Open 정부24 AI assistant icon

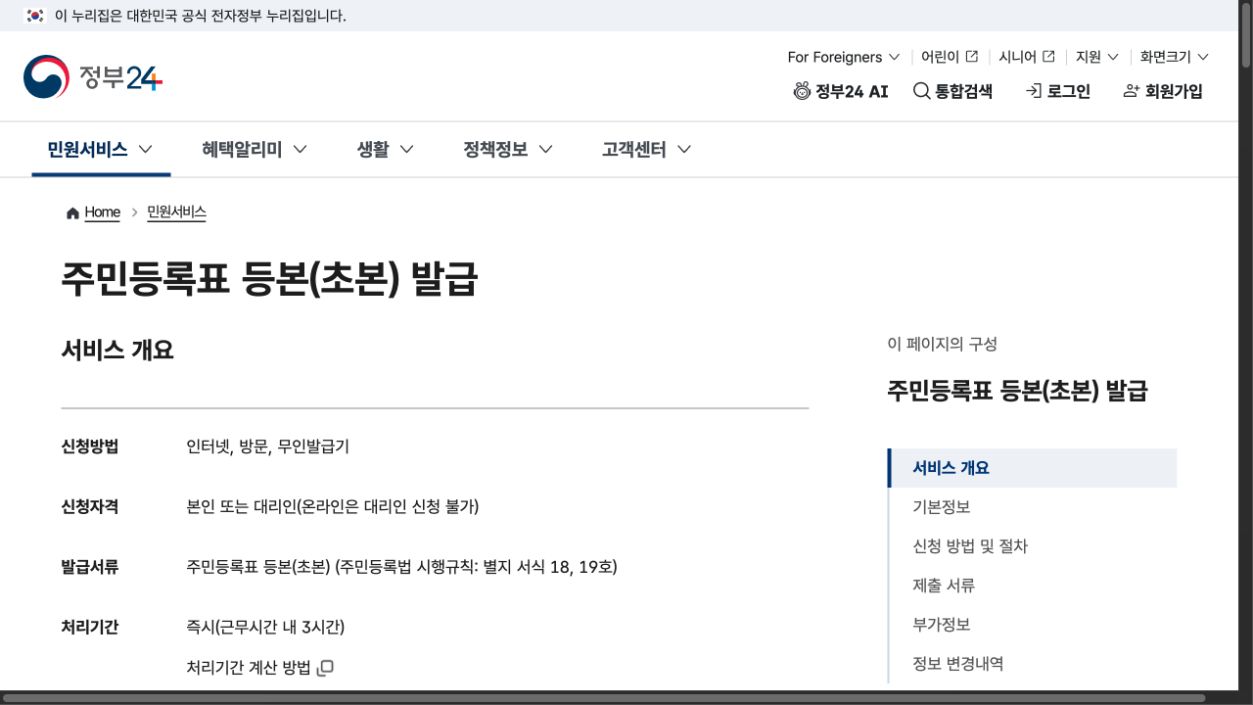click(x=802, y=92)
